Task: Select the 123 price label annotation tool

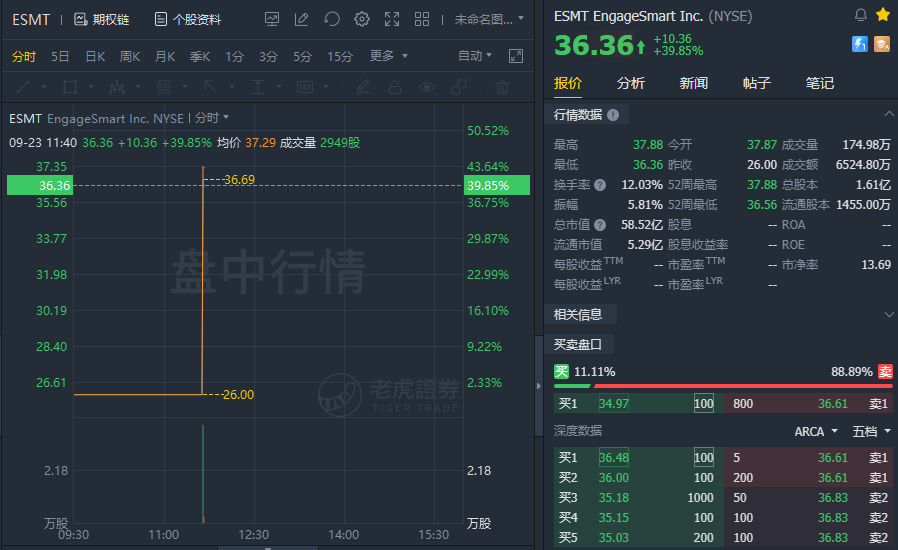Action: coord(305,87)
